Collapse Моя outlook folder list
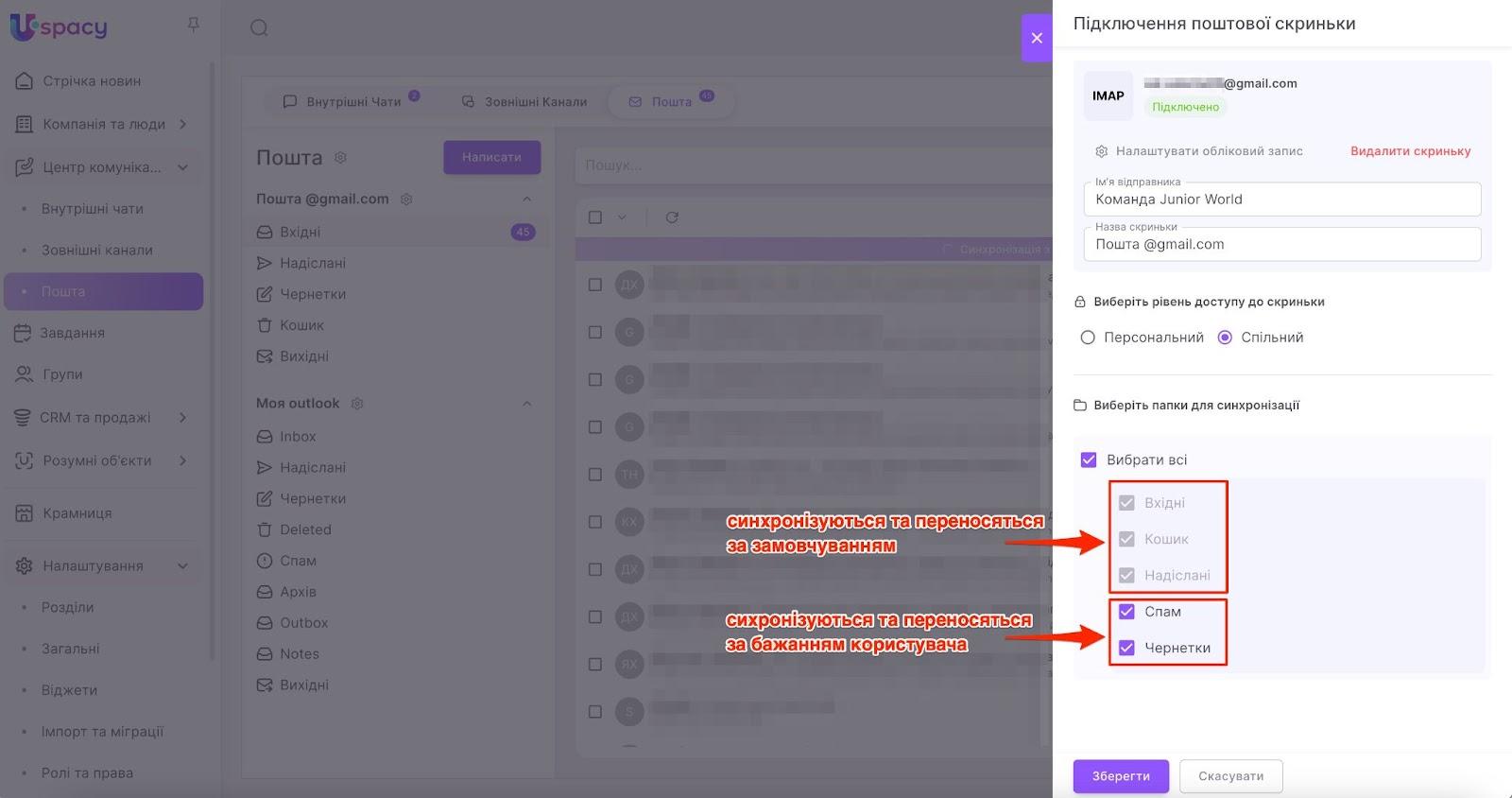Screen dimensions: 1512x798 pos(527,404)
